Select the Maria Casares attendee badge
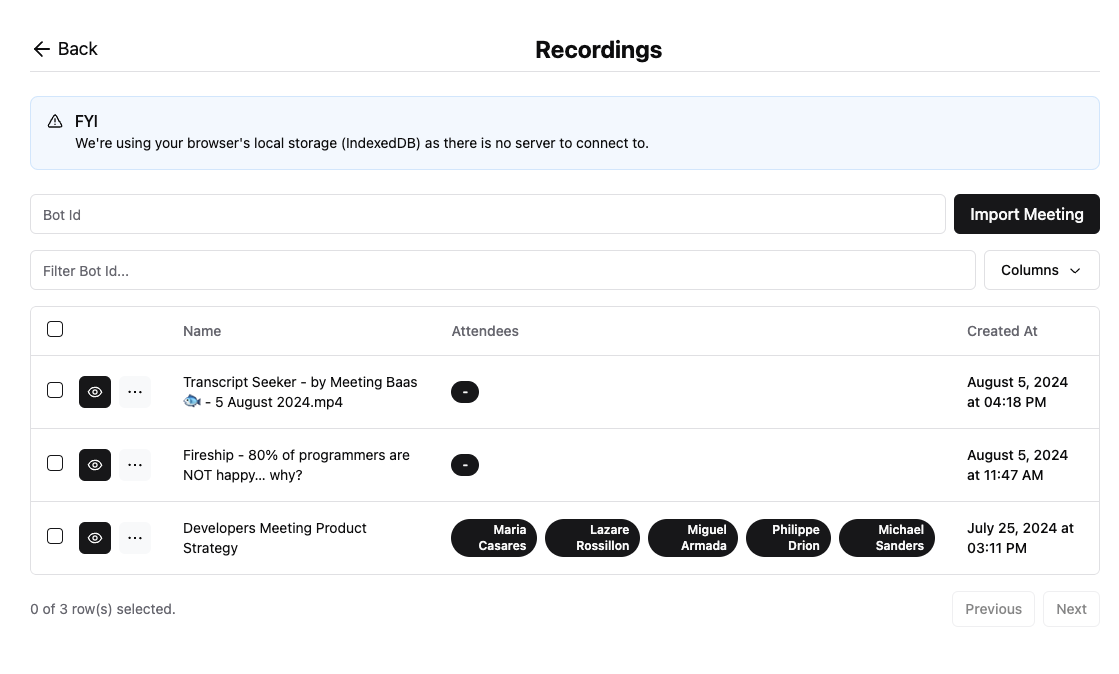 tap(494, 537)
